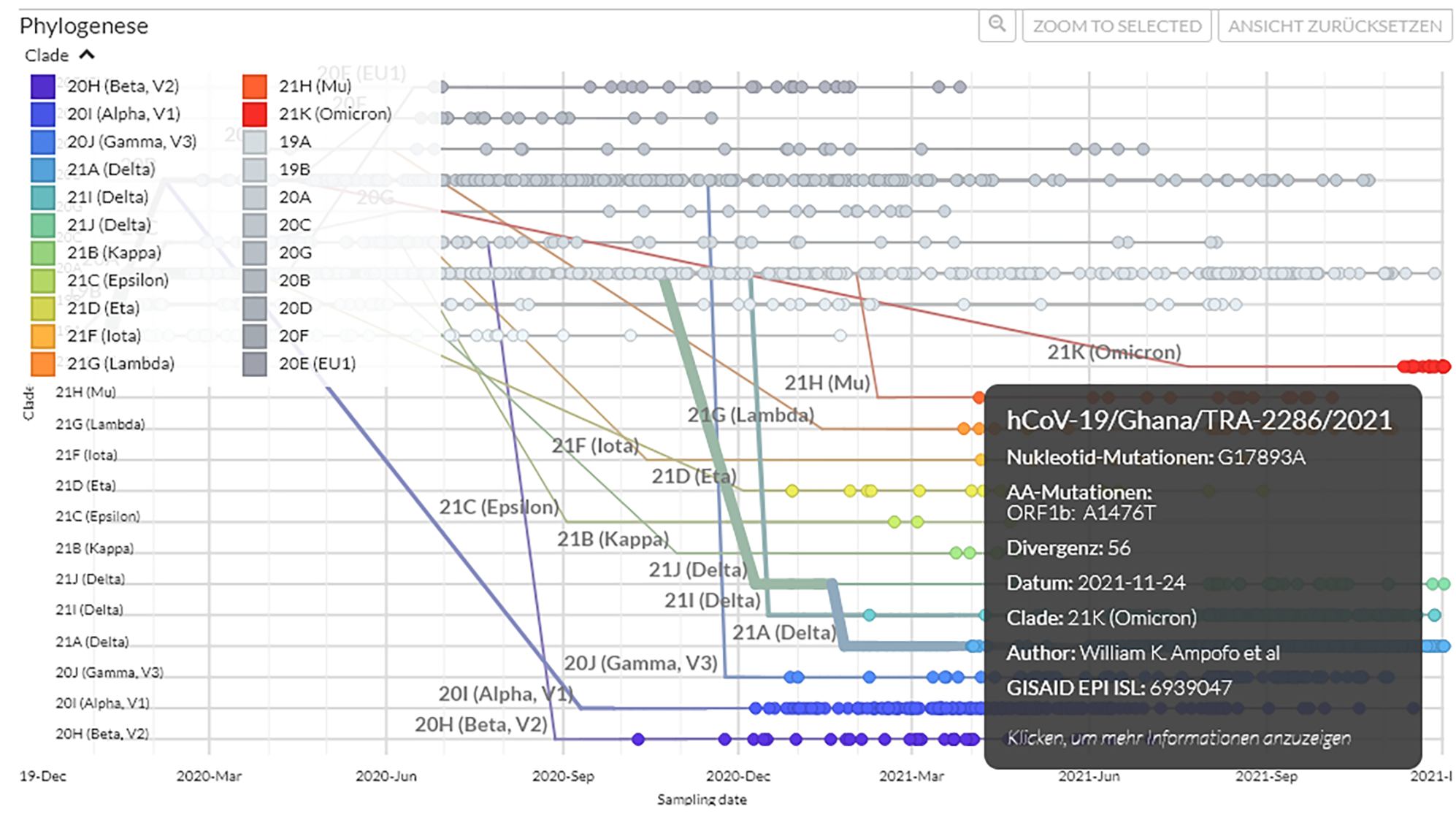Choose the 21G (Lambda) orange legend swatch
Viewport: 1456px width, 828px height.
pyautogui.click(x=43, y=364)
